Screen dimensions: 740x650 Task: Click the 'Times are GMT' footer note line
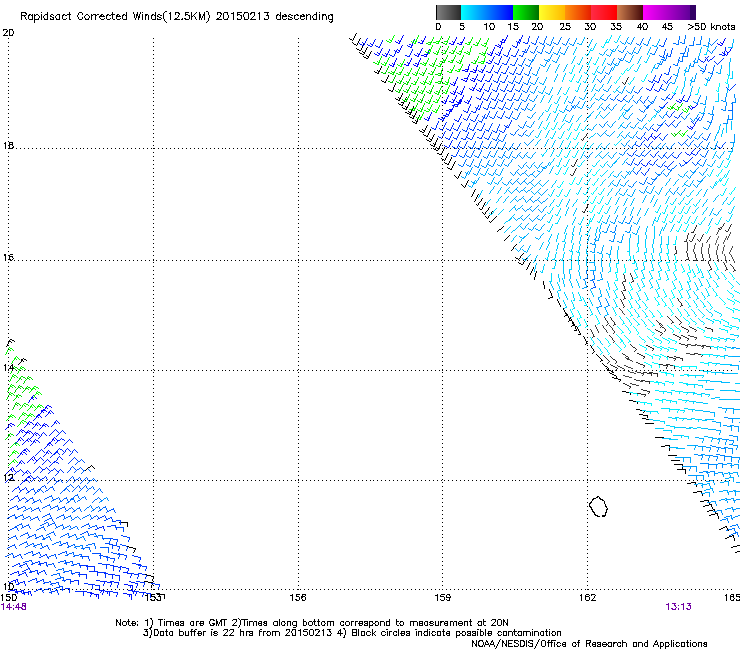coord(312,623)
